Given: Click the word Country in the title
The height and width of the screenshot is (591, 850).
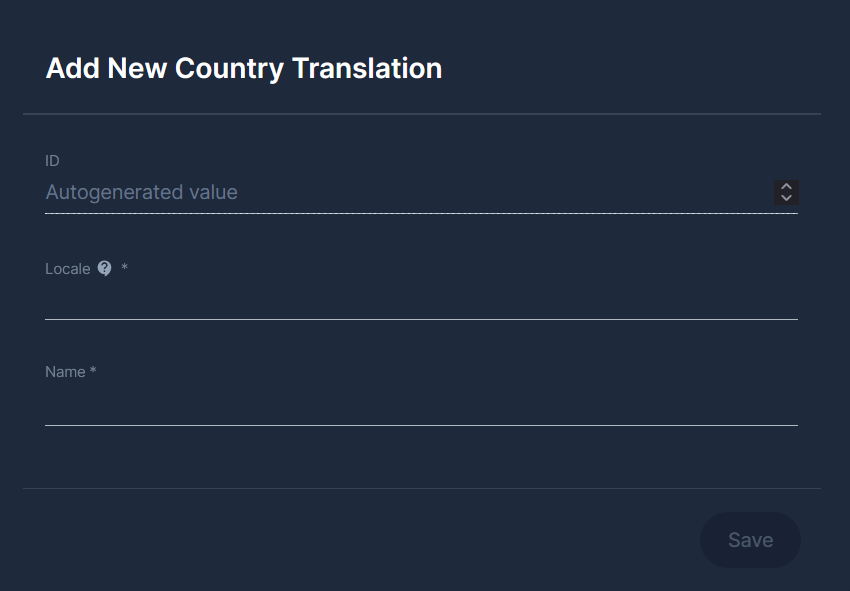Looking at the screenshot, I should pos(229,68).
